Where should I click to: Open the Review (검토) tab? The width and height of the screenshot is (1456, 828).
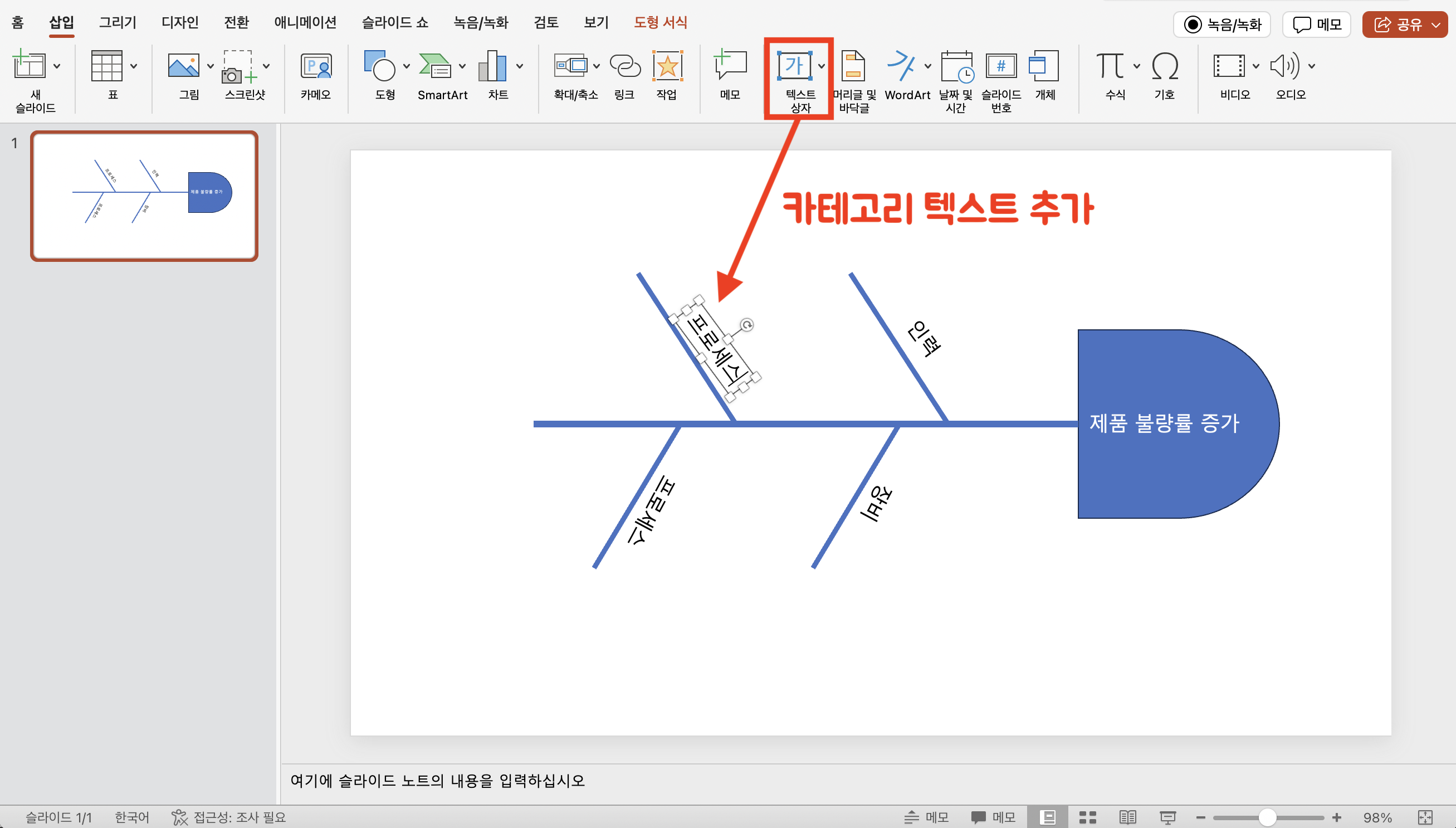point(545,22)
